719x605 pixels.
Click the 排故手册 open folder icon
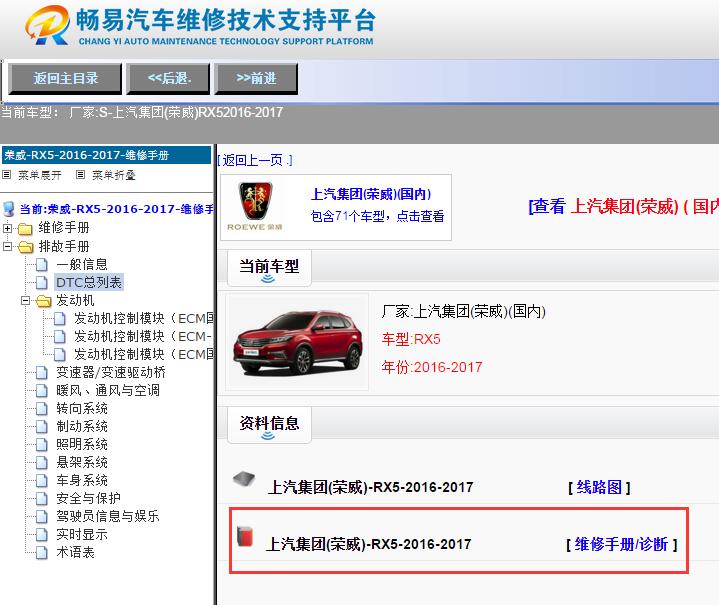point(26,247)
